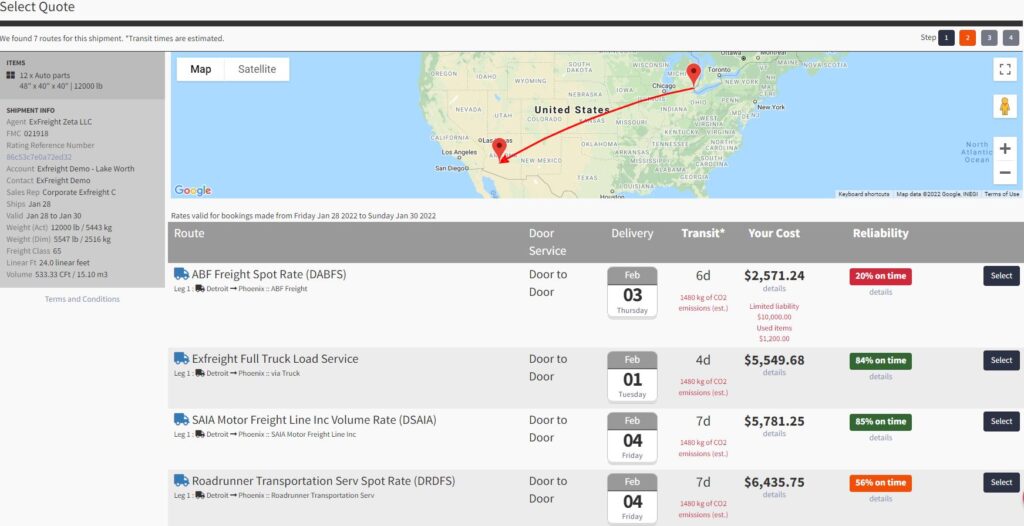
Task: Go to step 1
Action: coord(946,38)
